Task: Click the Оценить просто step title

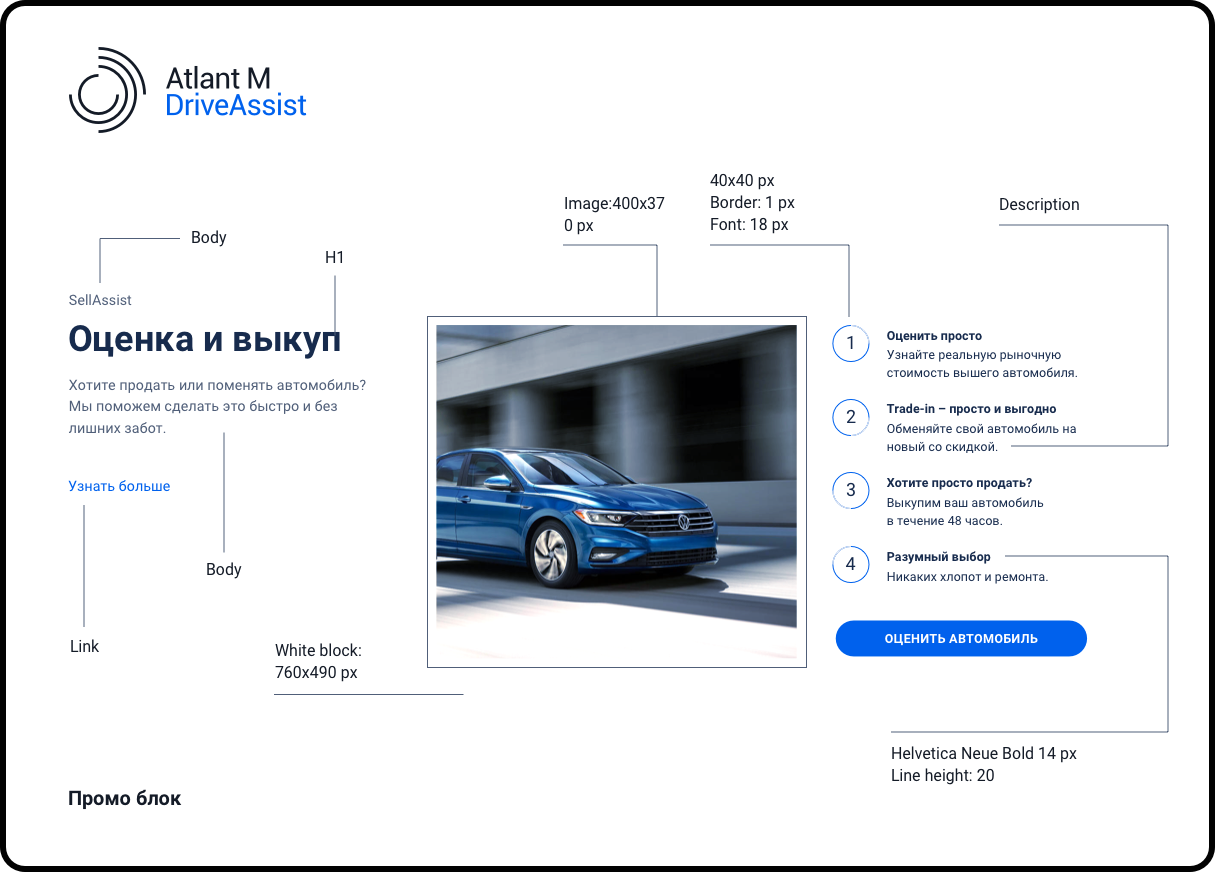Action: tap(934, 336)
